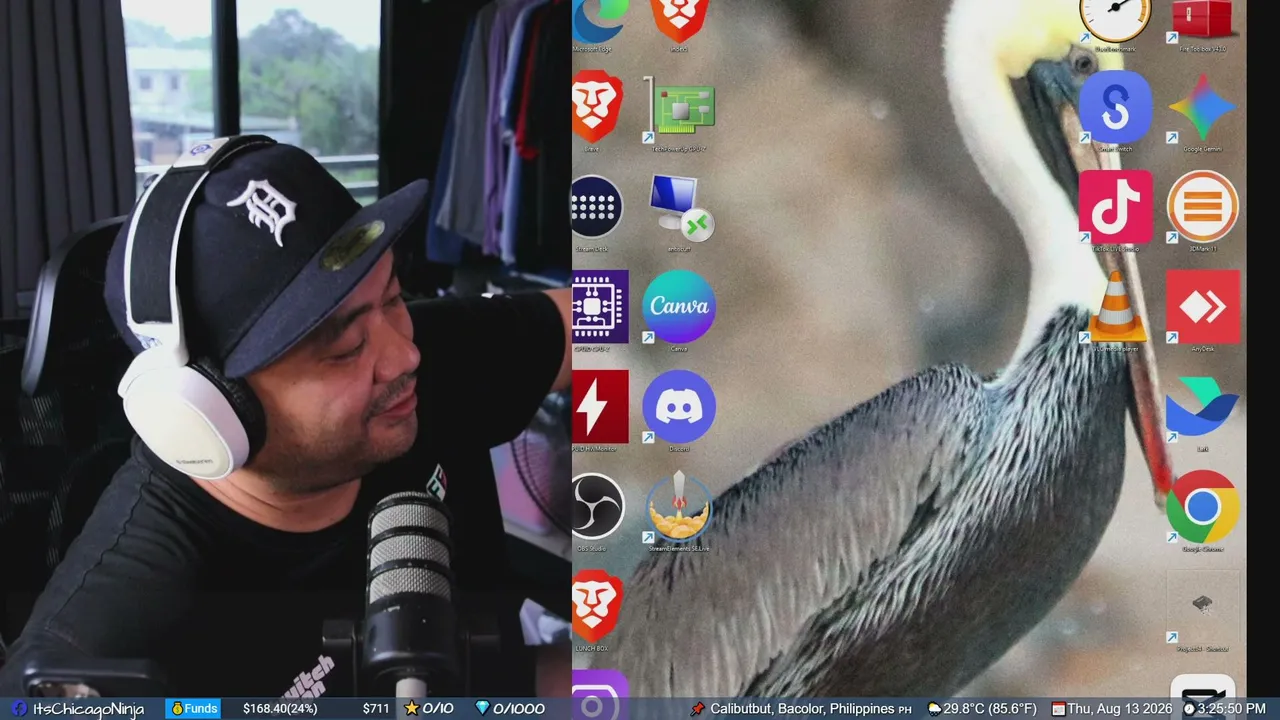Launch the CPUID CPU-Z shortcut

(600, 309)
